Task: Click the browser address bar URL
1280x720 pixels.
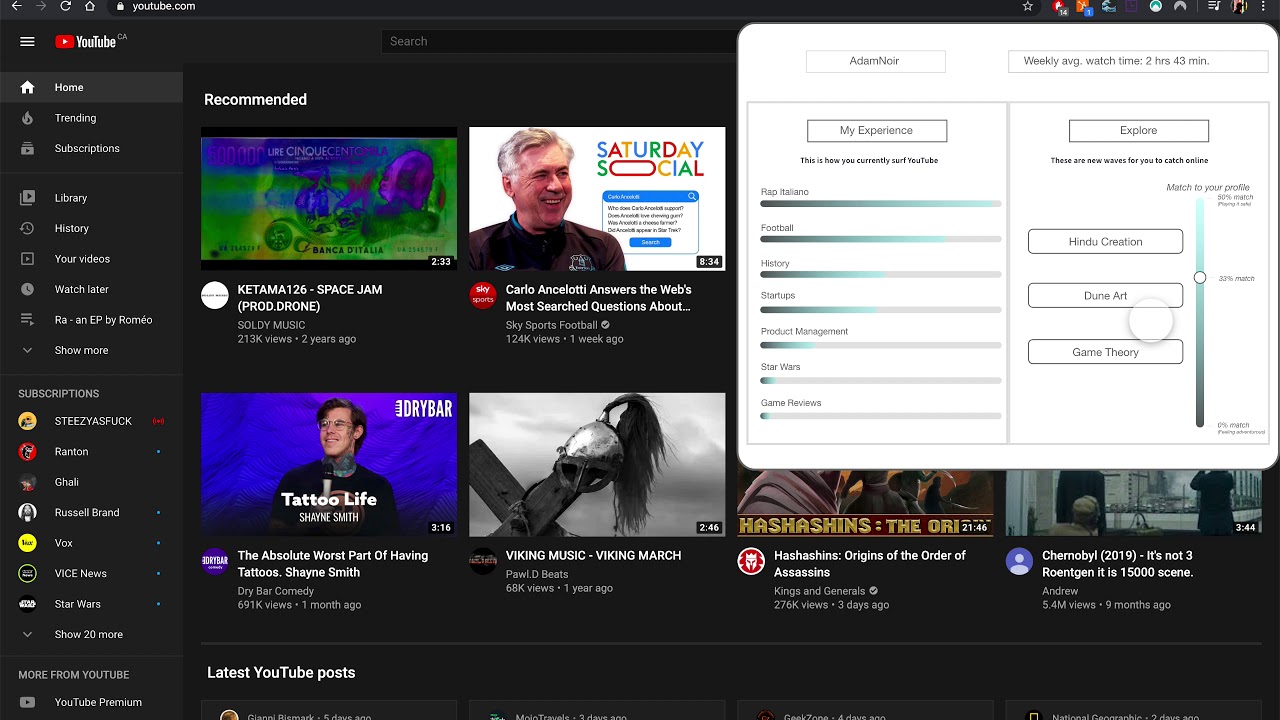Action: pos(164,6)
